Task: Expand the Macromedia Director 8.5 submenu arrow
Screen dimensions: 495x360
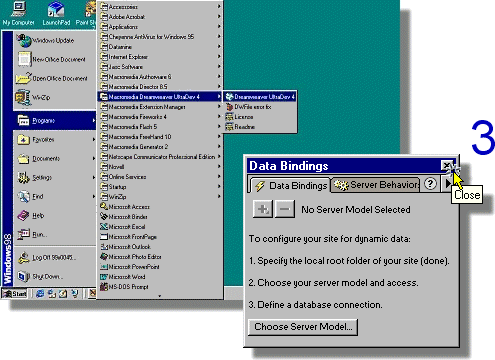Action: point(219,86)
